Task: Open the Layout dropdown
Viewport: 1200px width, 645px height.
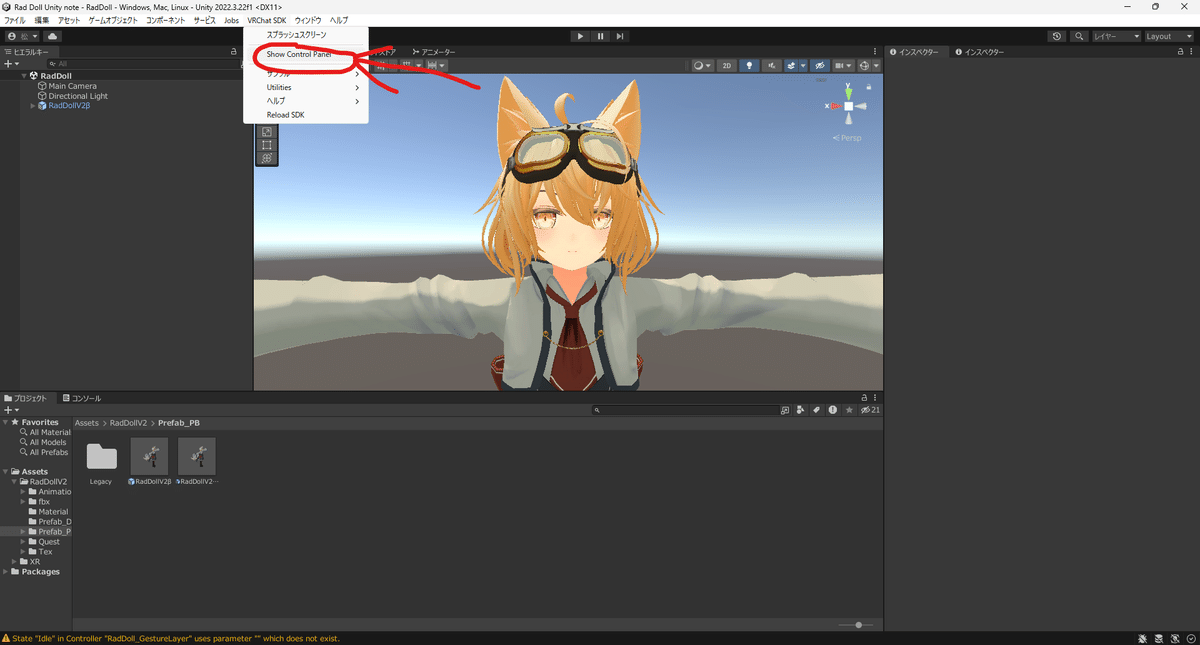Action: 1169,36
